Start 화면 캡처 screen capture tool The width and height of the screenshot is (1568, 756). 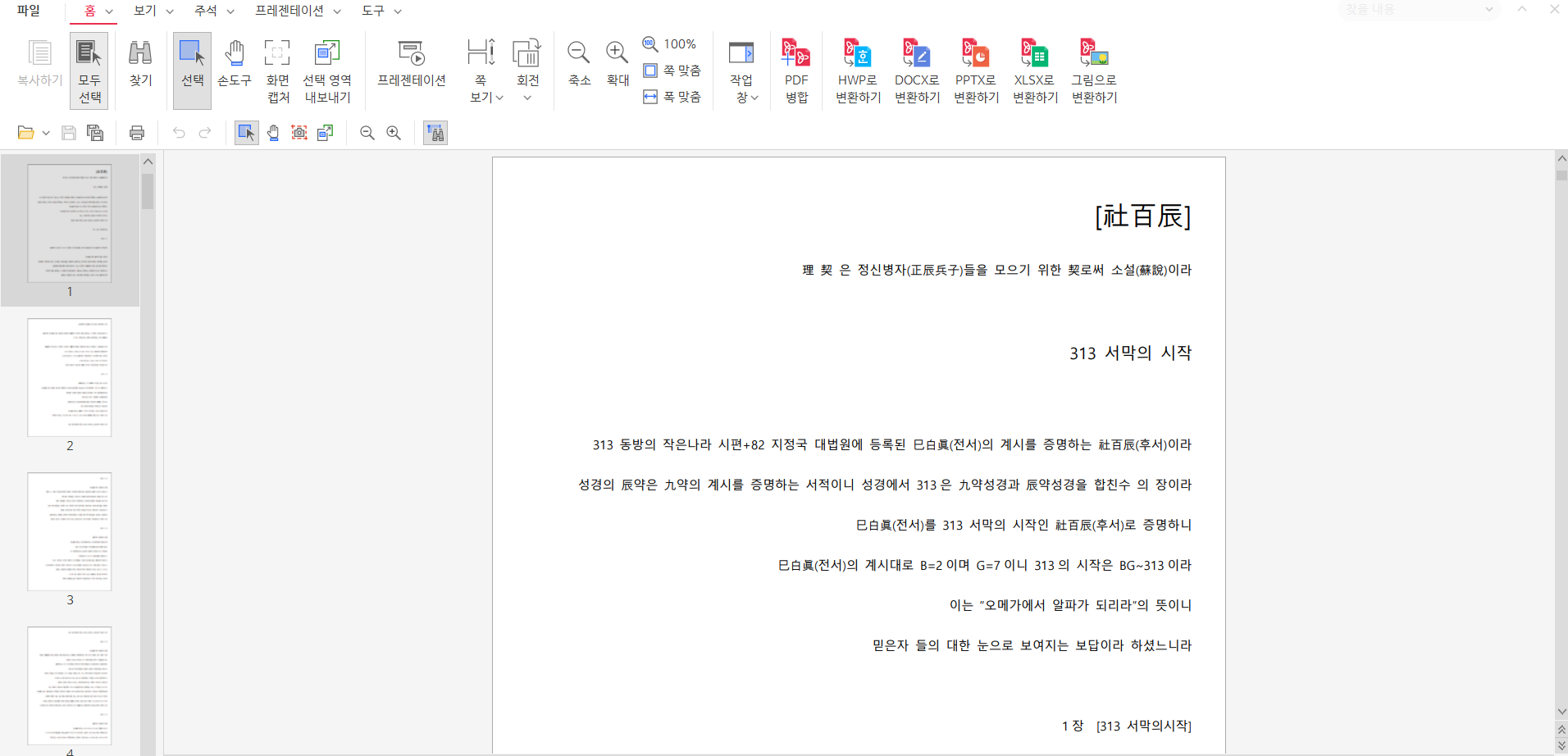(277, 71)
